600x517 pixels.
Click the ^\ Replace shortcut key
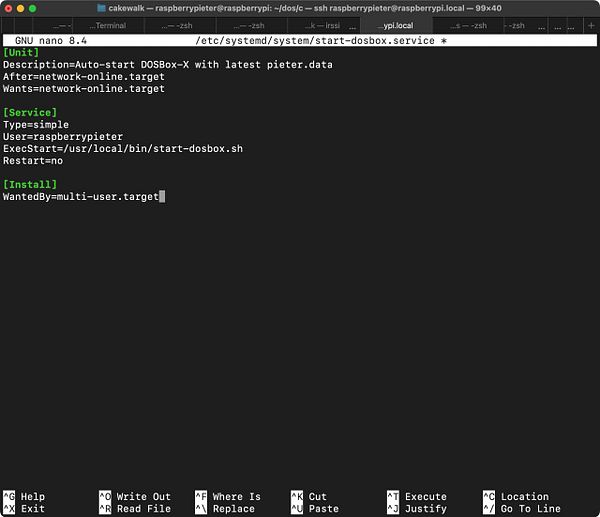(x=201, y=509)
